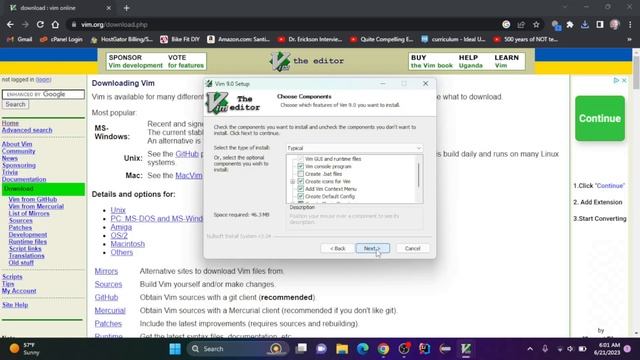
Task: Open About Vim in the vim.org sidebar
Action: pos(17,144)
